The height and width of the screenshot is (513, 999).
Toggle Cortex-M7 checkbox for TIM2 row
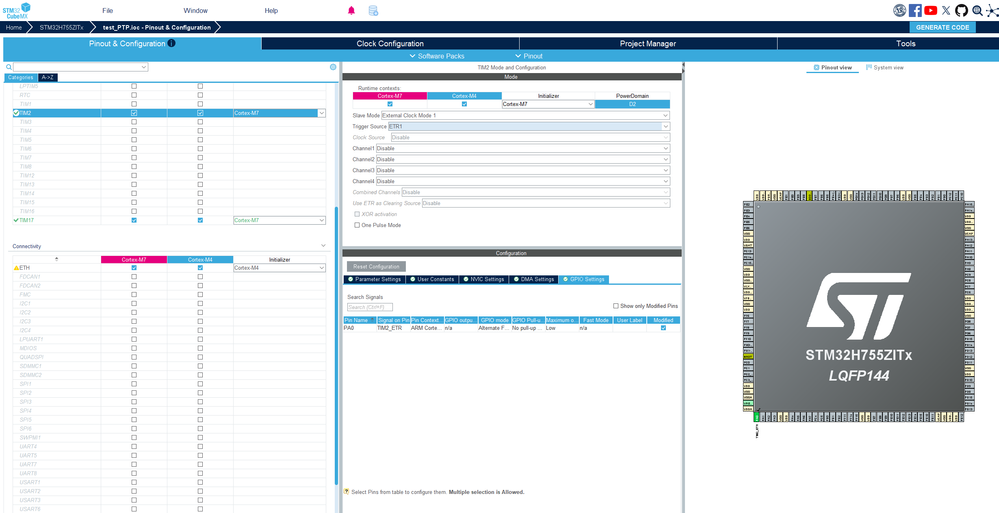pyautogui.click(x=134, y=113)
